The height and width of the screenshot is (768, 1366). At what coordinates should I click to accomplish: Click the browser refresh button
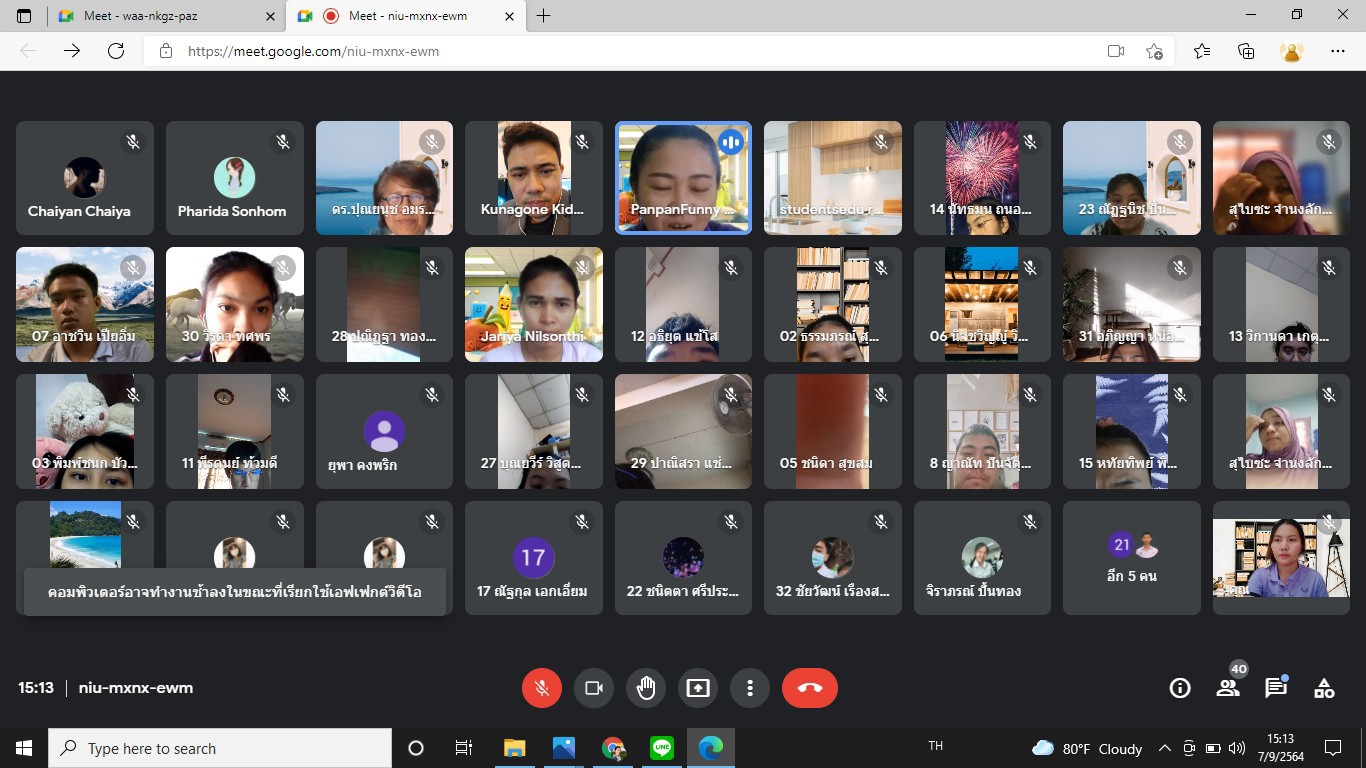pos(116,51)
